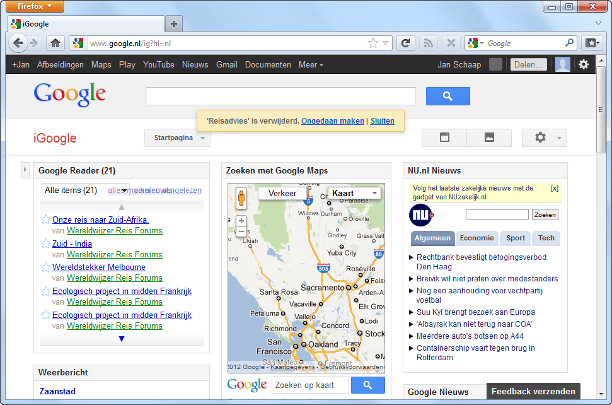Star the Zuid - India item
The width and height of the screenshot is (612, 405).
(46, 244)
